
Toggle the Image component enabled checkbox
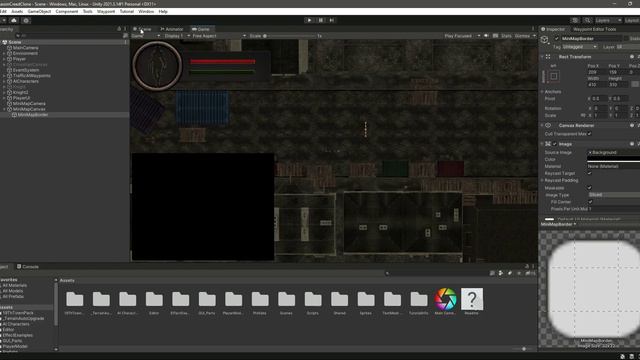pyautogui.click(x=555, y=144)
